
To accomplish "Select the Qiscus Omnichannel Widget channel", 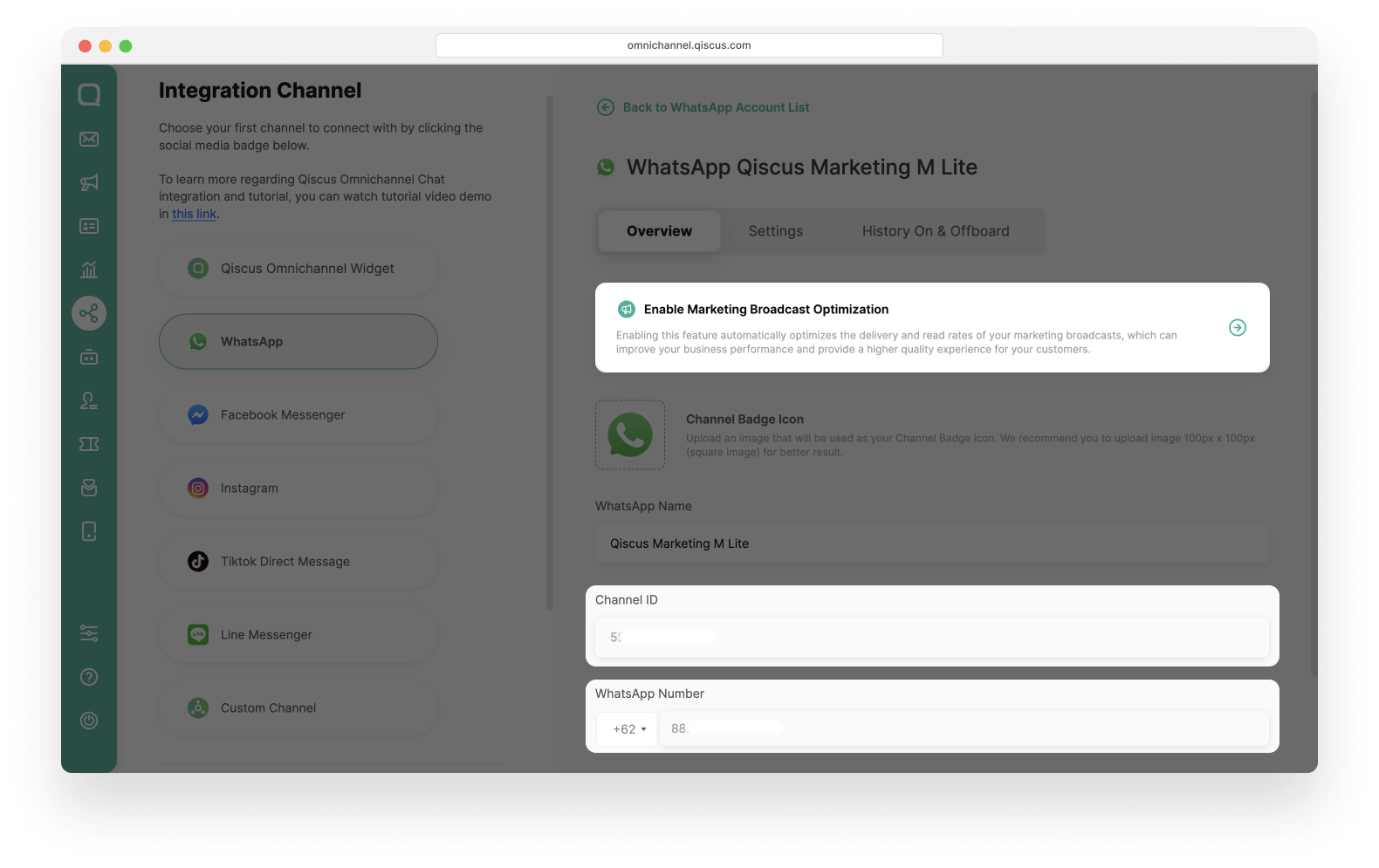I will pos(298,269).
